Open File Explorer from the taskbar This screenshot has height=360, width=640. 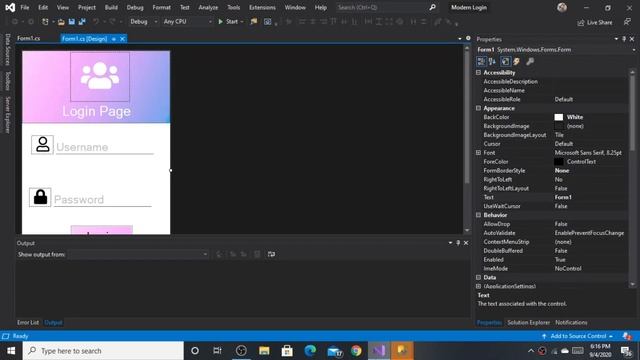264,351
